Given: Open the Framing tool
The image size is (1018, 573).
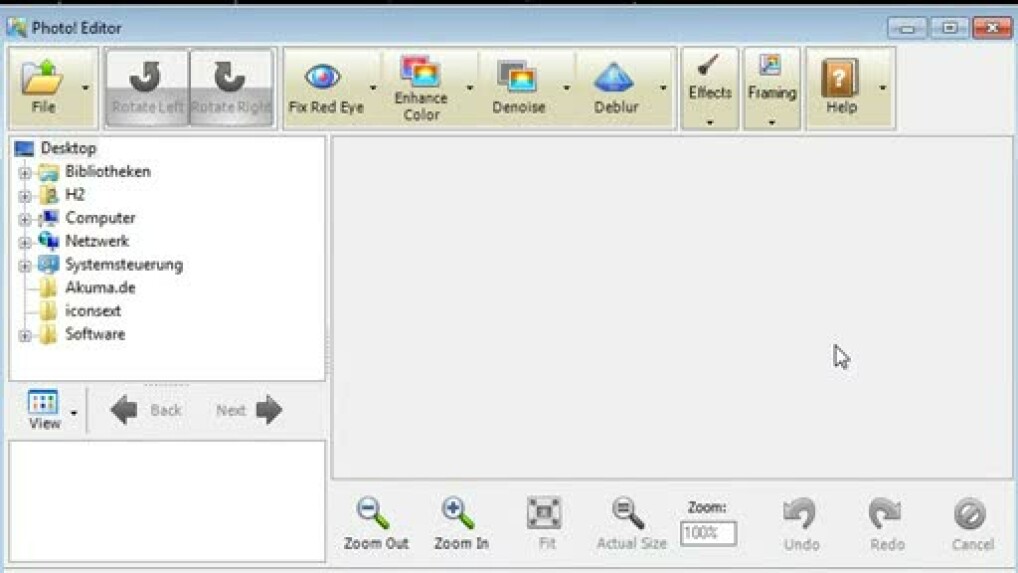Looking at the screenshot, I should pos(771,67).
